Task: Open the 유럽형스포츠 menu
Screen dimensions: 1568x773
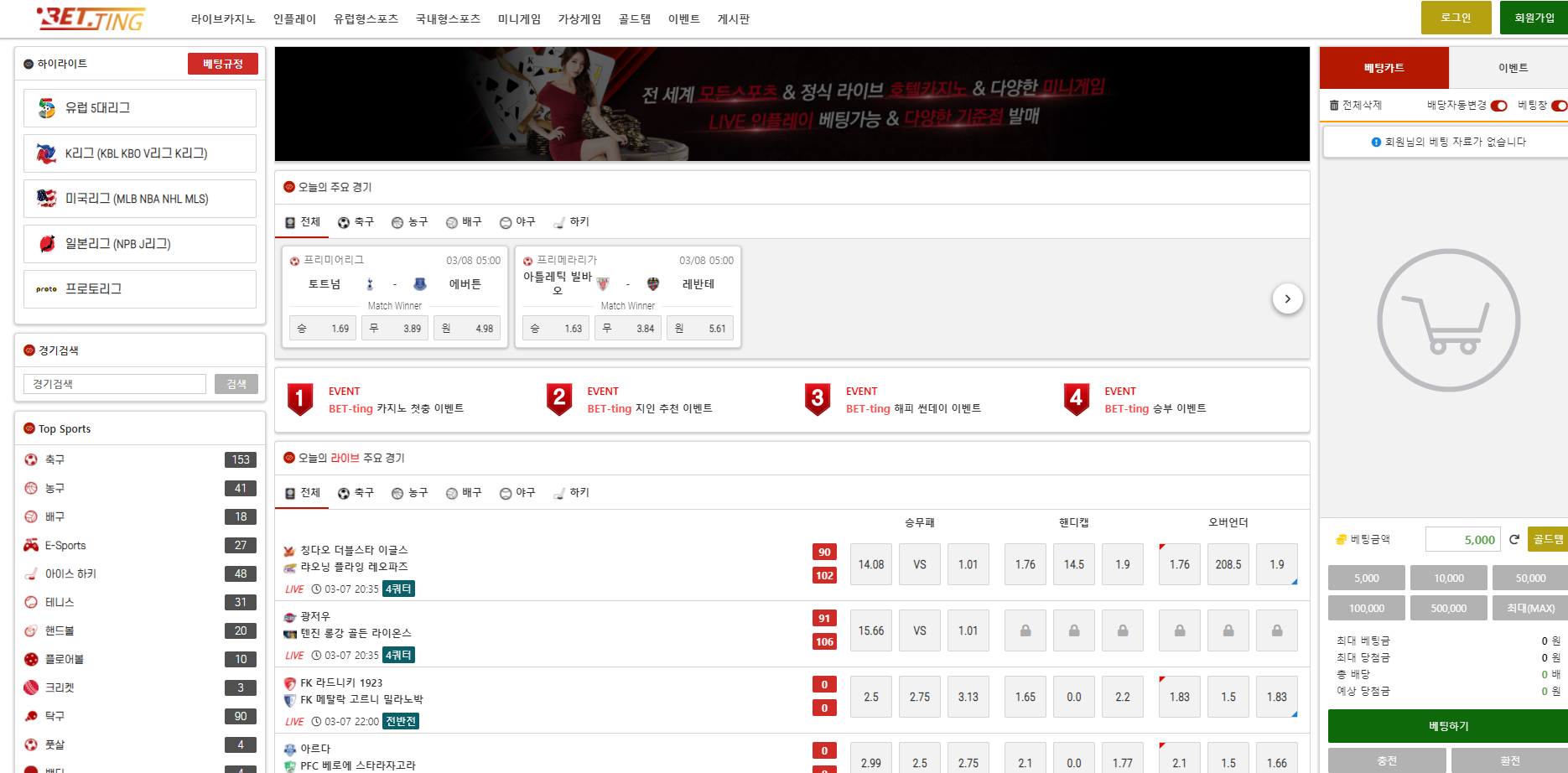Action: point(366,19)
